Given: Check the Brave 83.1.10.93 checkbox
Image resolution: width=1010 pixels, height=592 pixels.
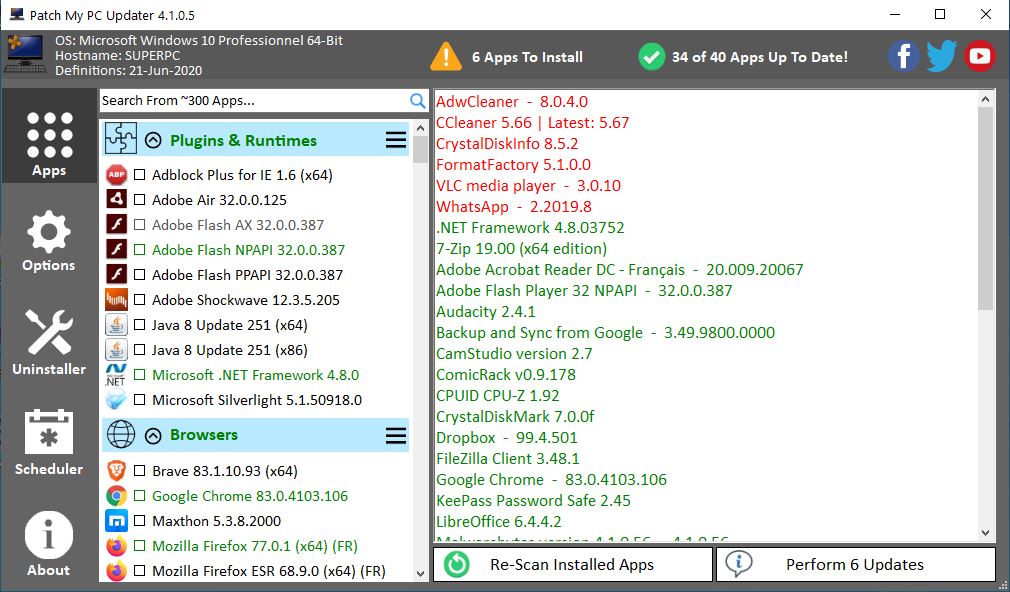Looking at the screenshot, I should pos(139,471).
